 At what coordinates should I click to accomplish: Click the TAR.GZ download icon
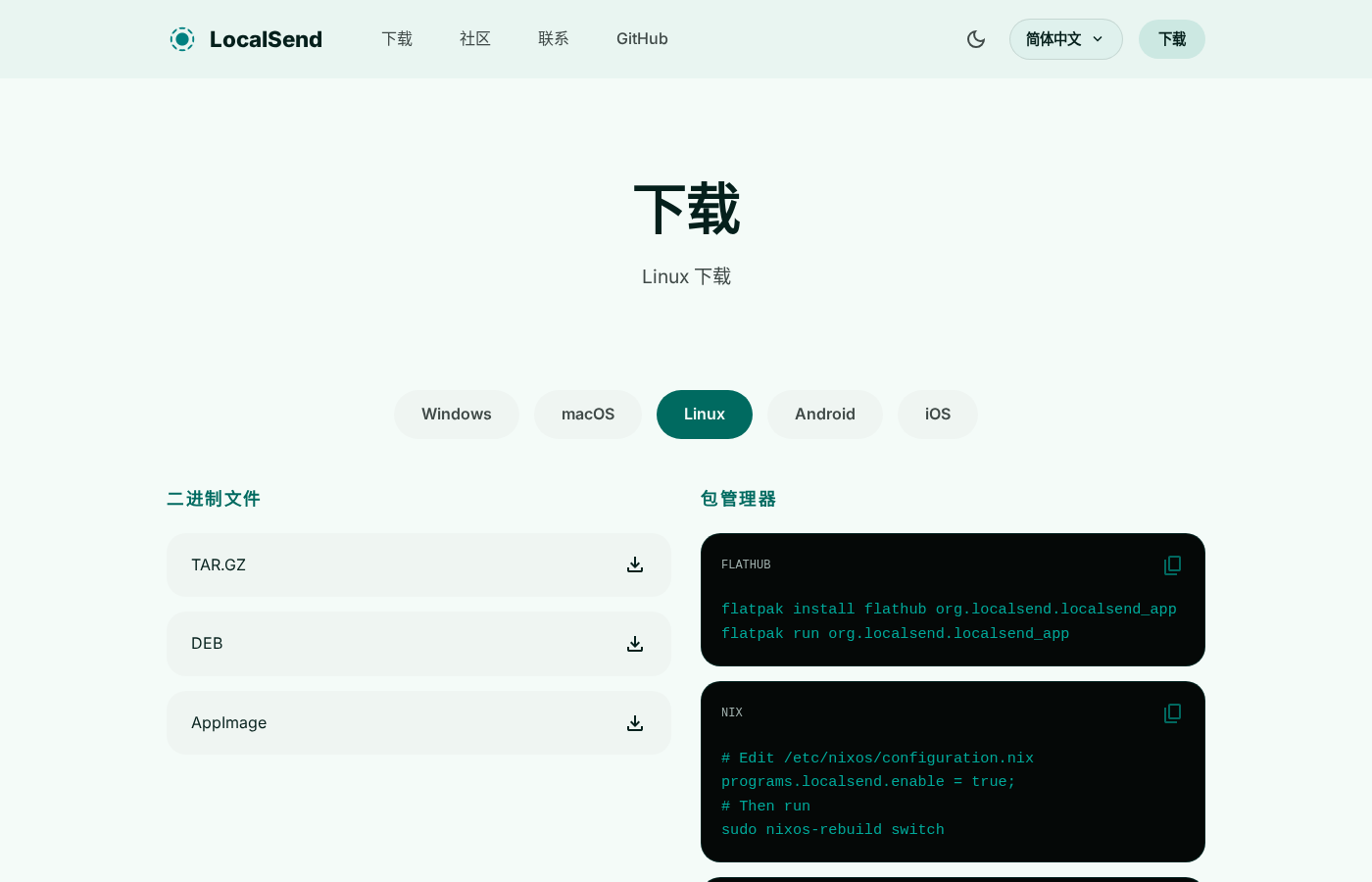[635, 564]
